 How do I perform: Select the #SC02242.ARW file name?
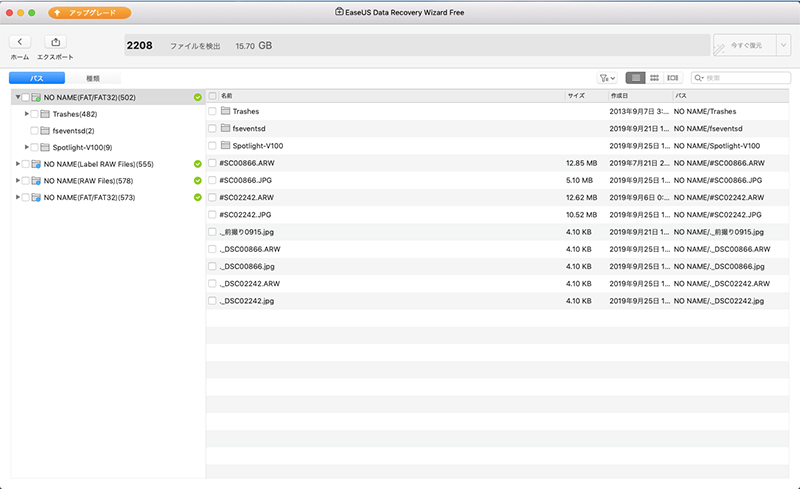click(246, 198)
